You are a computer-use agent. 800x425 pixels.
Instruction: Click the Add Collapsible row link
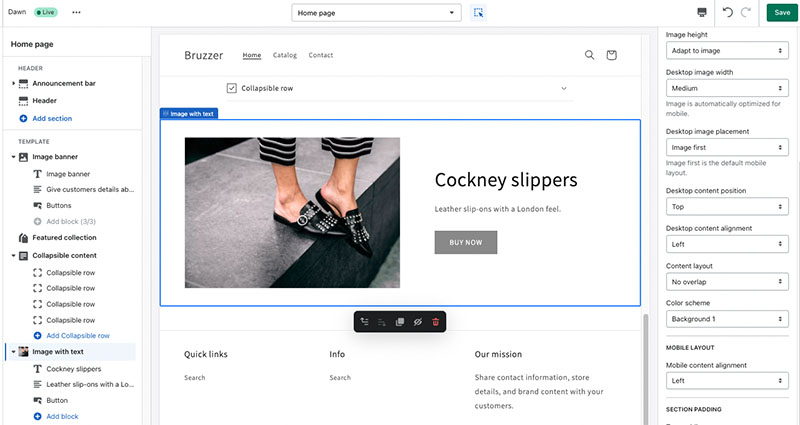(x=78, y=336)
